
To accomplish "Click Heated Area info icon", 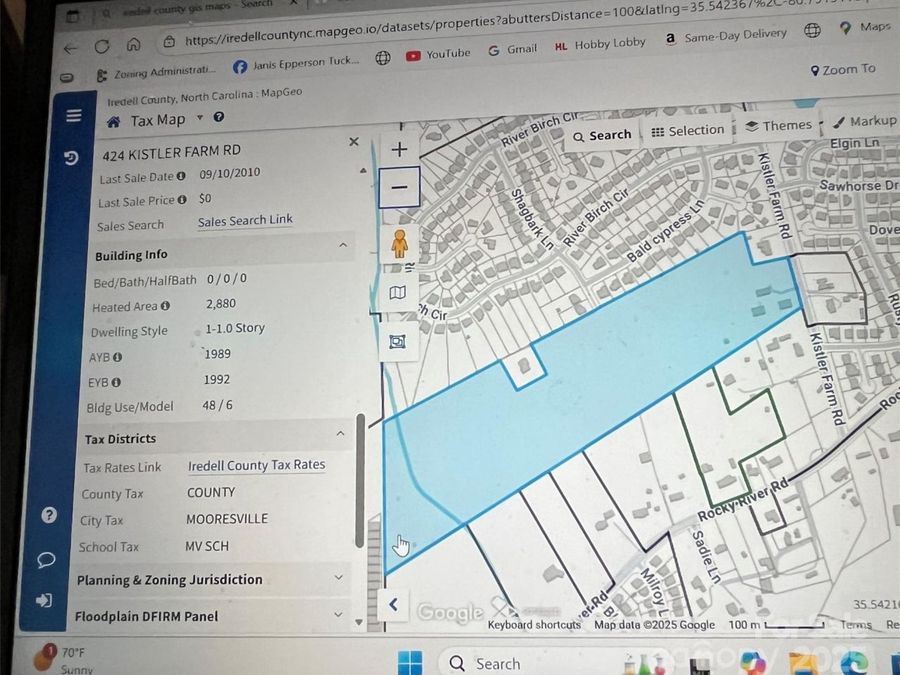I will click(x=165, y=306).
